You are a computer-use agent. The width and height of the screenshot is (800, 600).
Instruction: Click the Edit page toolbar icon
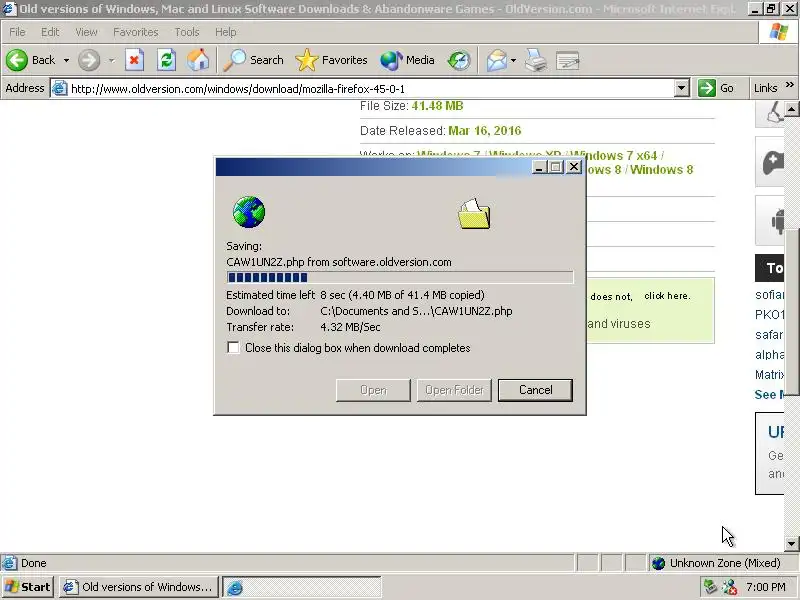pos(568,60)
